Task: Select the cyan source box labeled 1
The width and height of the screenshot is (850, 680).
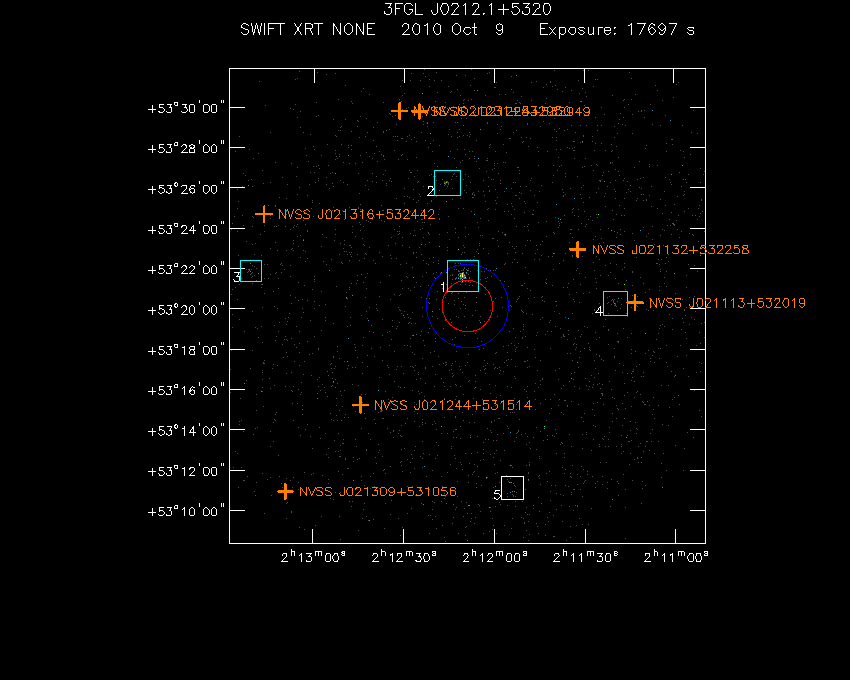Action: [463, 276]
